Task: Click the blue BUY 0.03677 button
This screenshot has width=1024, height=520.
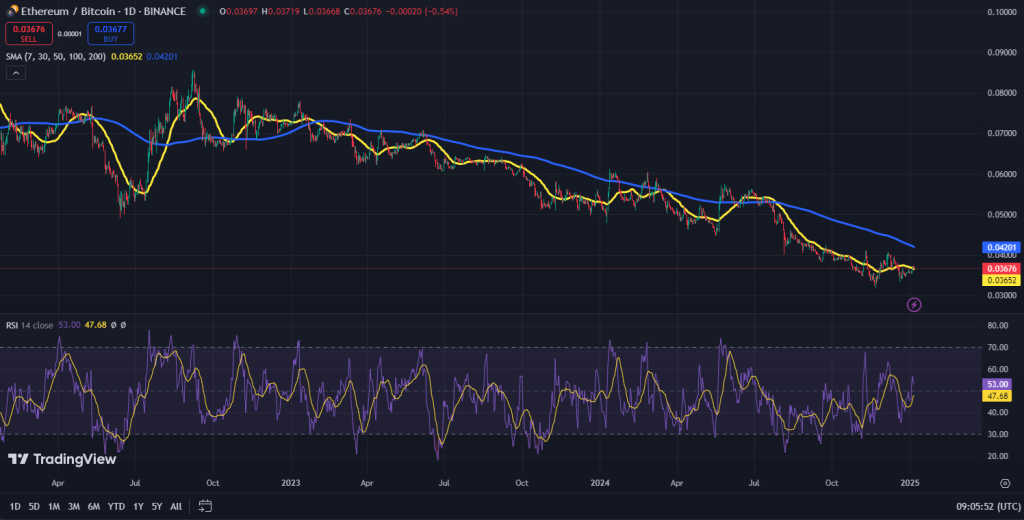Action: 110,33
